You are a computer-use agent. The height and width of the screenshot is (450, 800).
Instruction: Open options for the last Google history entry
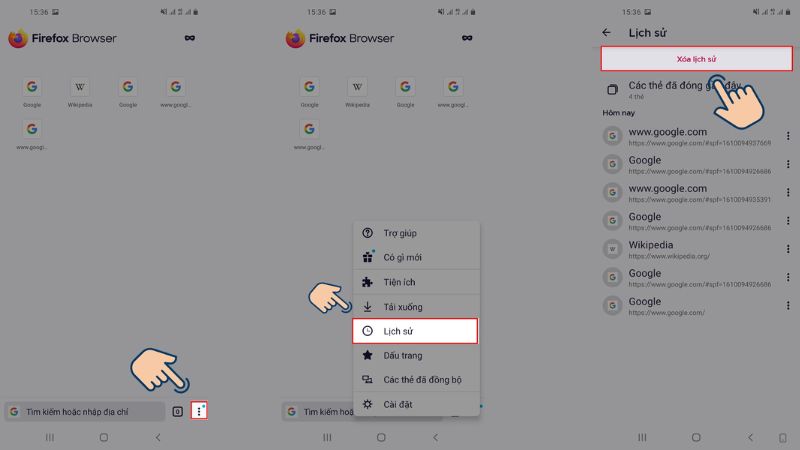point(788,305)
